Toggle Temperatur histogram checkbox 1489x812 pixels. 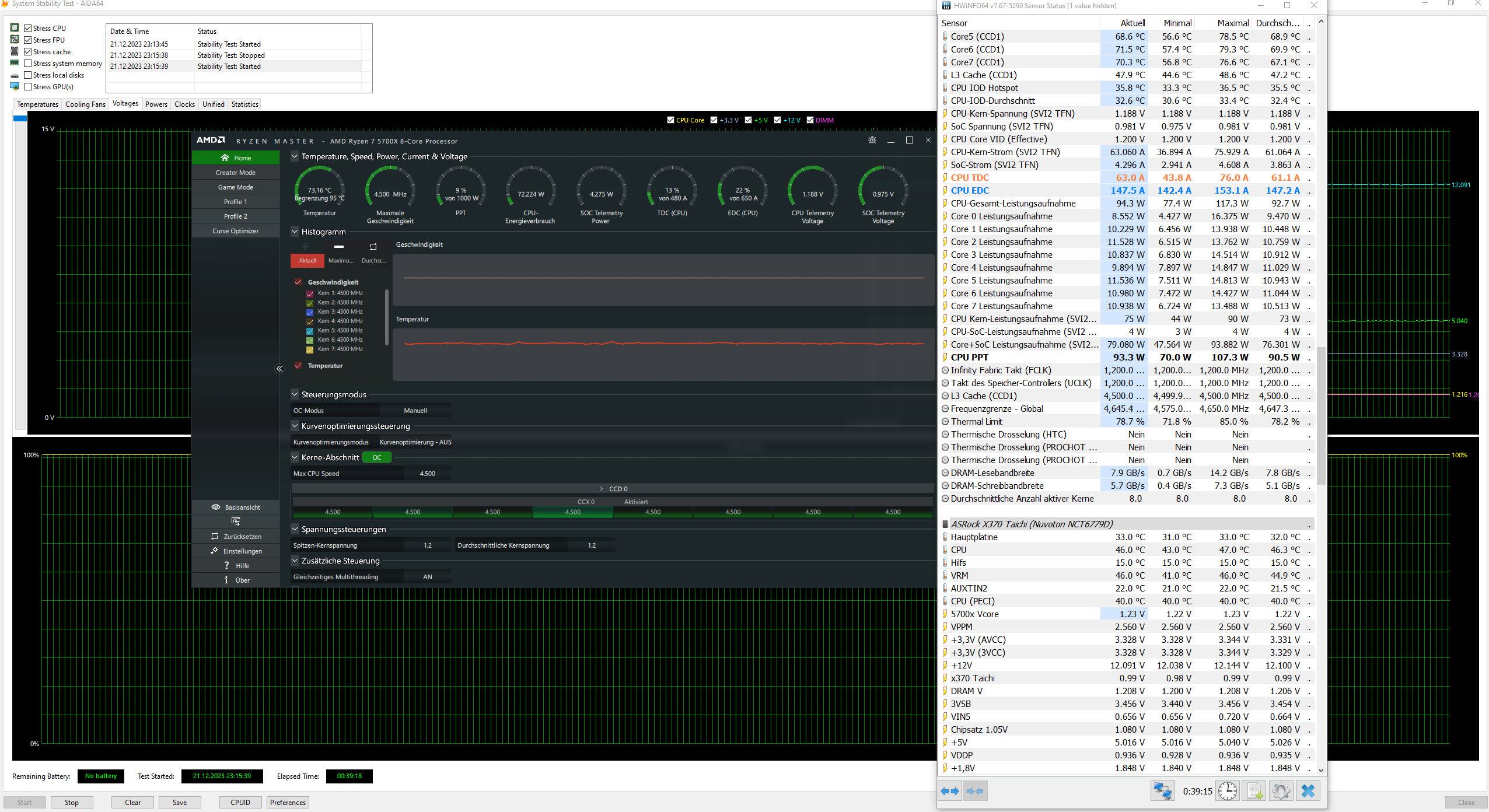pos(298,365)
